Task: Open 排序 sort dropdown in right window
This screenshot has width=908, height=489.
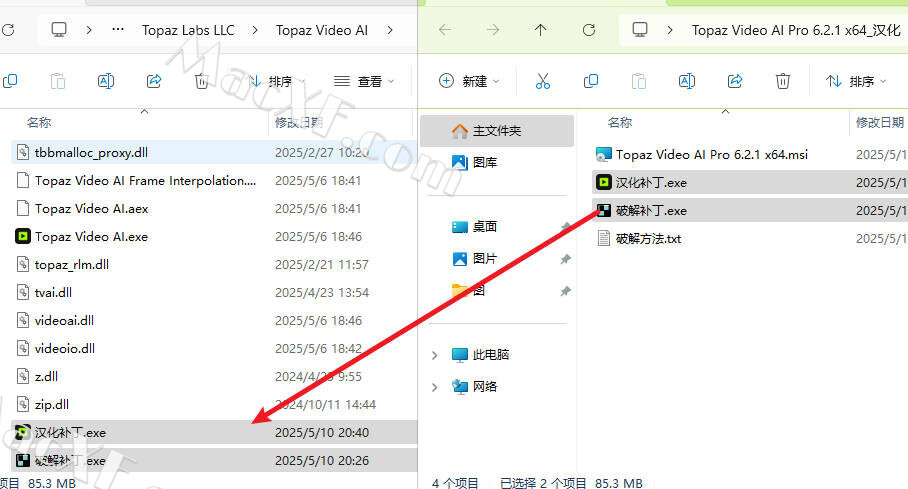Action: [x=856, y=82]
